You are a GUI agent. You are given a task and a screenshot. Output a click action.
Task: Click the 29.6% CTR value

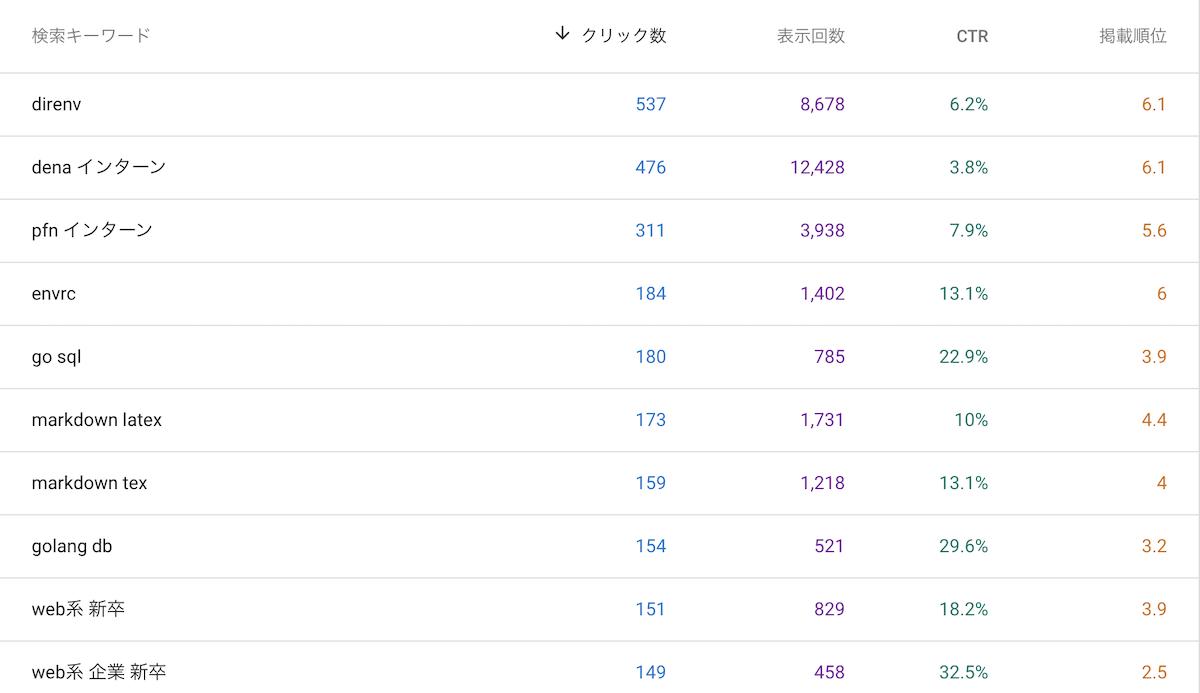(963, 546)
